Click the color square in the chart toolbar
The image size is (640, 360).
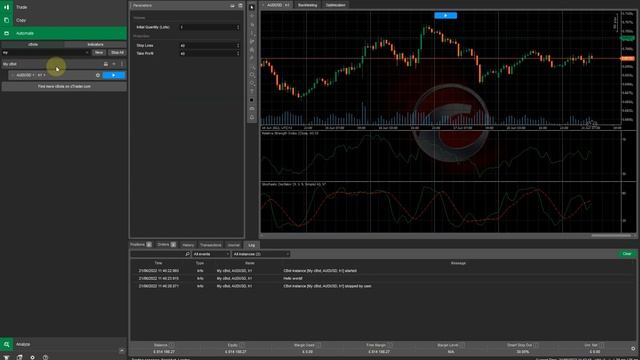point(252,100)
